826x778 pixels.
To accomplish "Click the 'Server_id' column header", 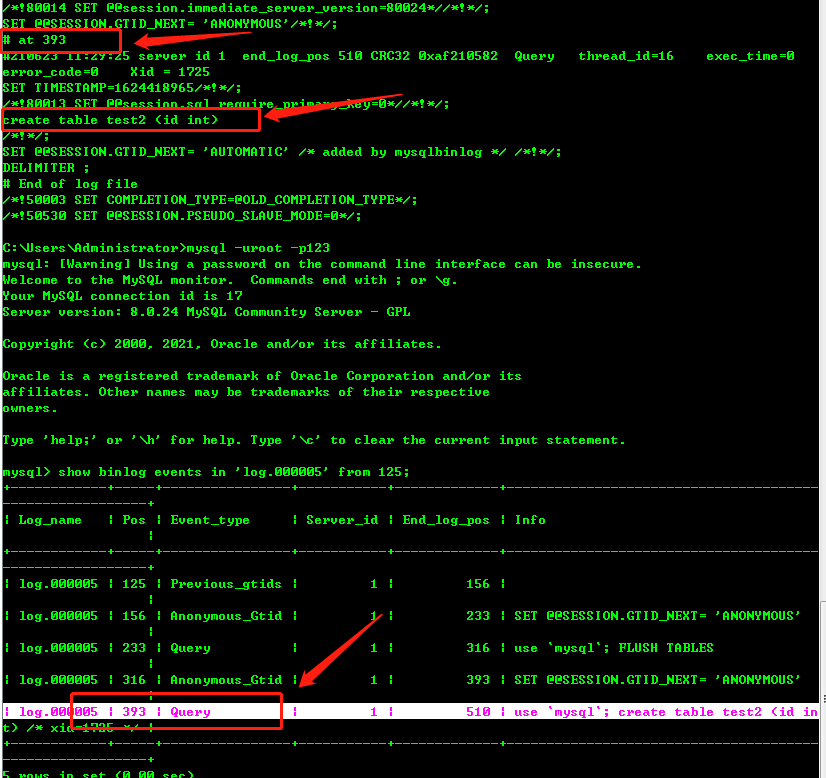I will [x=342, y=520].
